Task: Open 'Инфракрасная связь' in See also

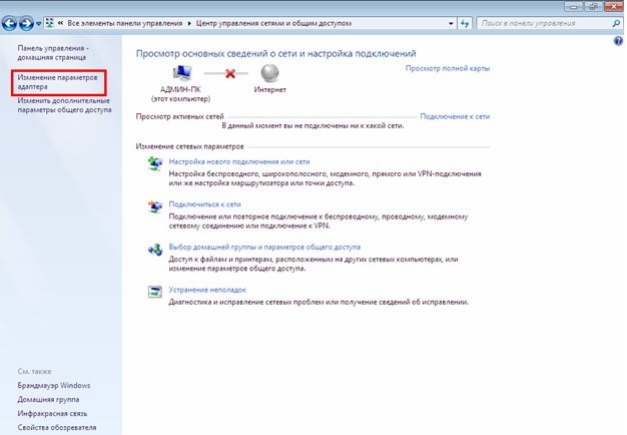Action: coord(52,413)
